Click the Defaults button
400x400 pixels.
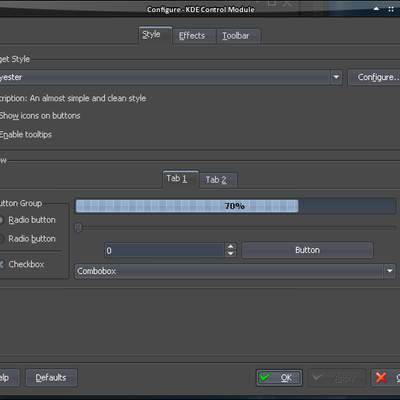click(51, 378)
